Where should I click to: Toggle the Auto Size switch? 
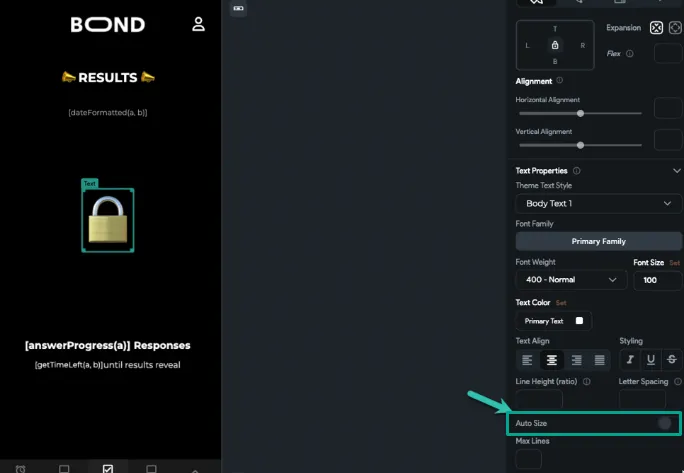point(664,423)
